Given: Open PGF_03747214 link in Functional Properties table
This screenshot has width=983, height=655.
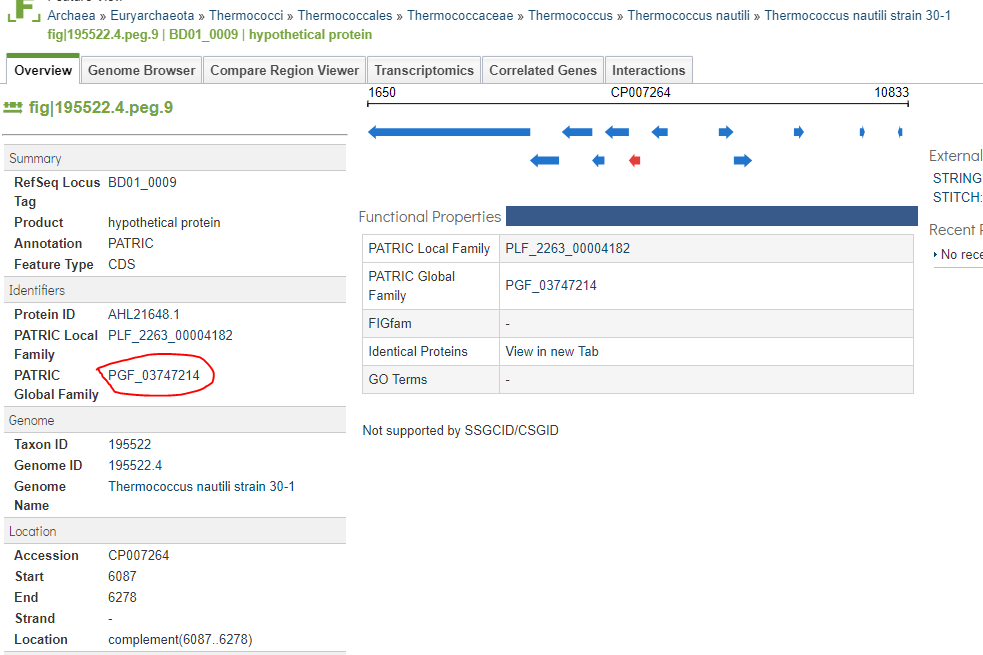Looking at the screenshot, I should pyautogui.click(x=551, y=285).
